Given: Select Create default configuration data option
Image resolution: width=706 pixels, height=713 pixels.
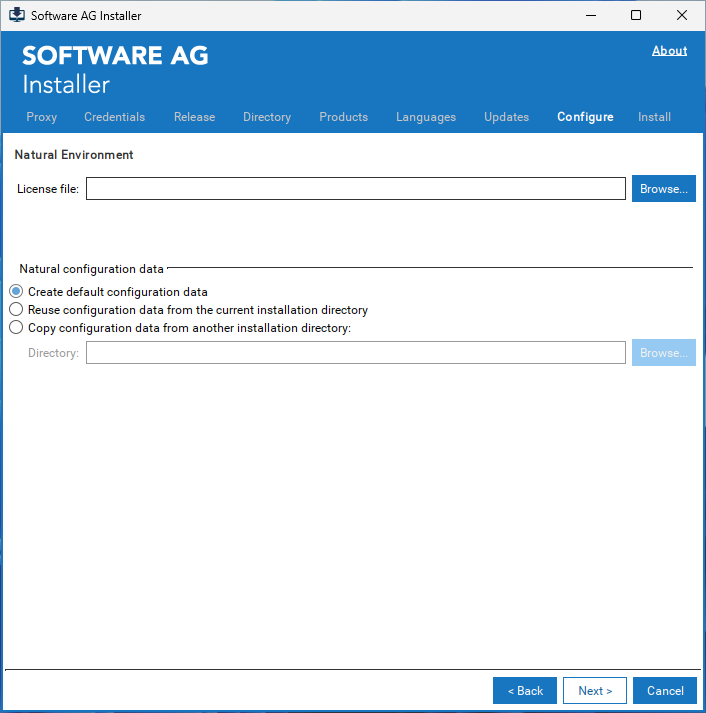Looking at the screenshot, I should pos(16,292).
